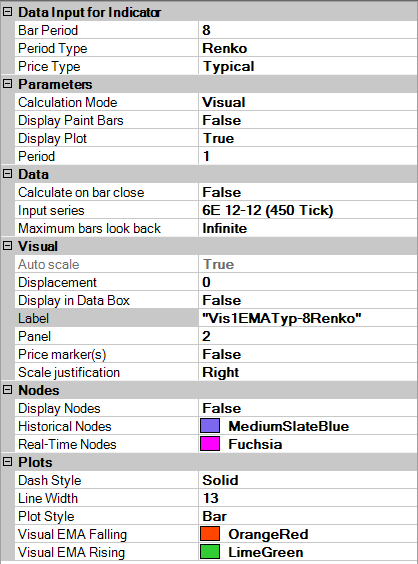Click the LimeGreen Visual EMA Rising swatch

point(210,552)
